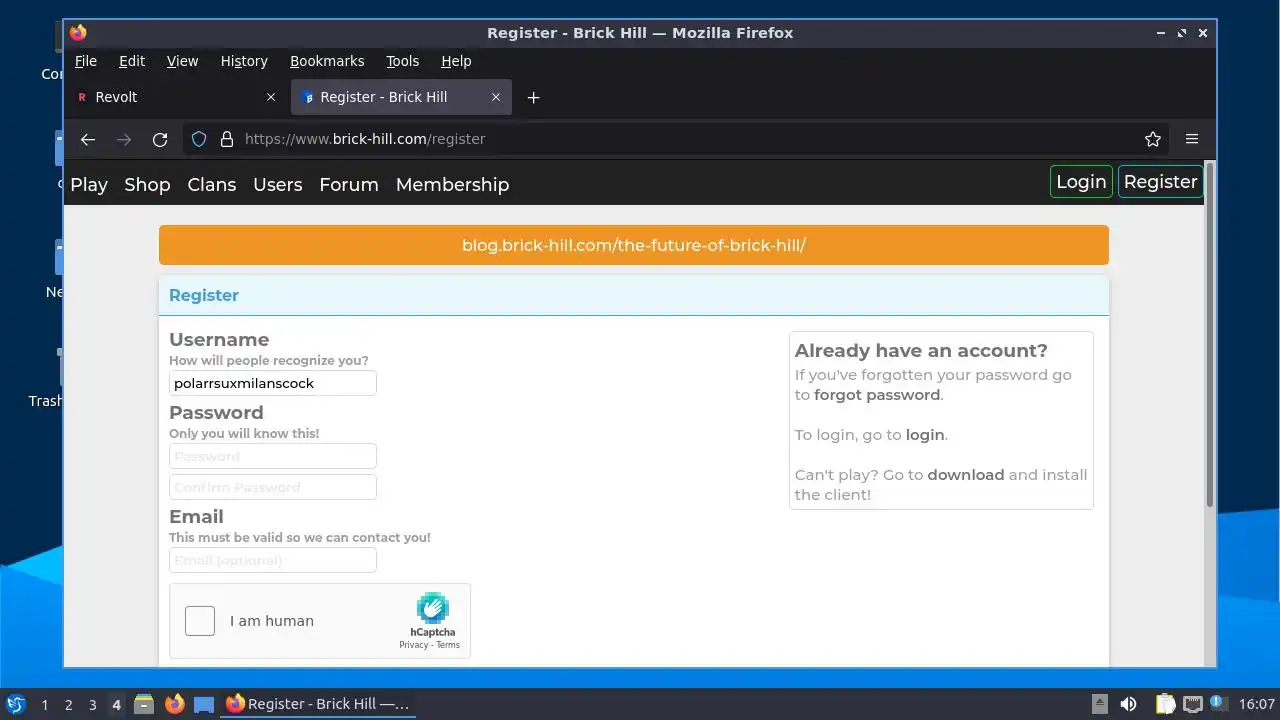Show the notification info tray icon
This screenshot has width=1280, height=720.
coord(1217,702)
